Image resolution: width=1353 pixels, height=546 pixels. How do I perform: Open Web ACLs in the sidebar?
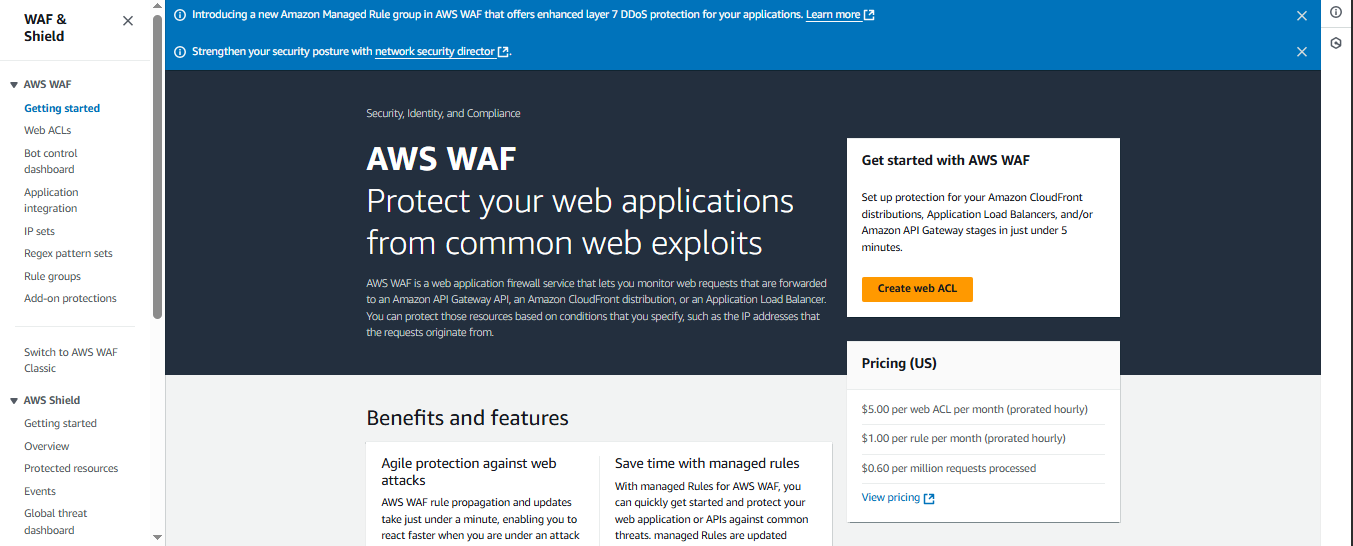[47, 130]
